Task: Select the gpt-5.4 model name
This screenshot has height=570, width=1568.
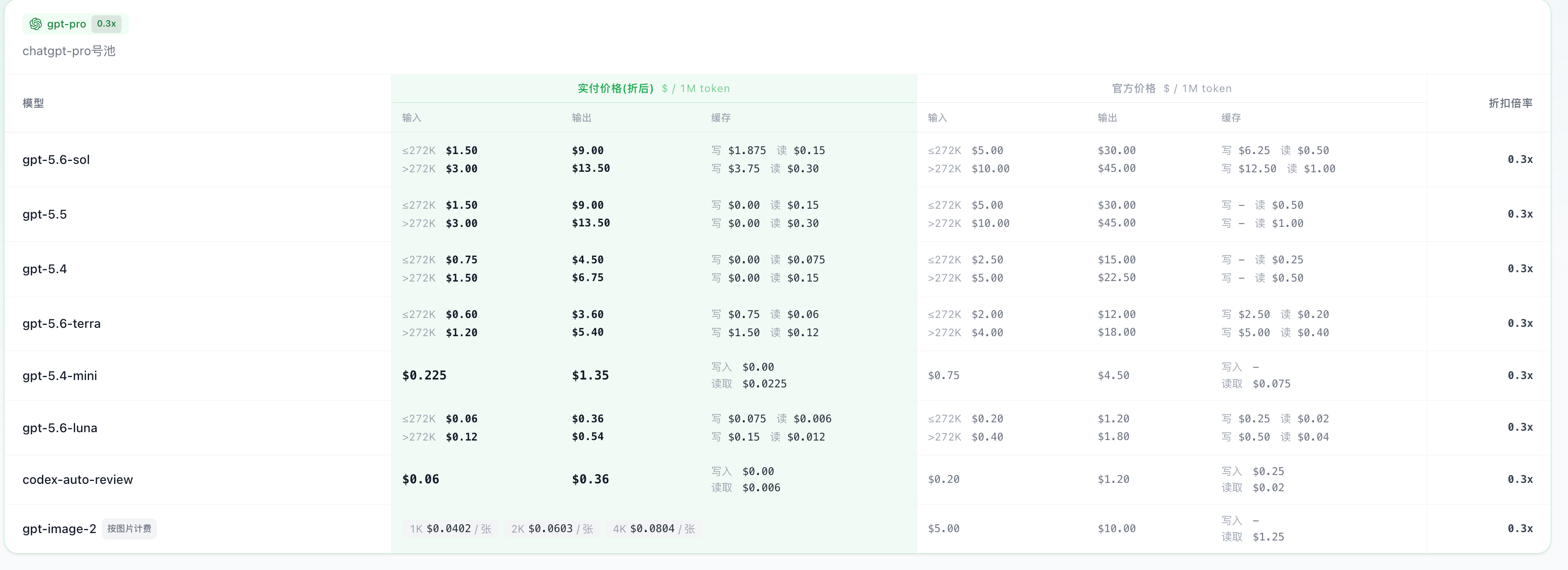Action: [x=44, y=269]
